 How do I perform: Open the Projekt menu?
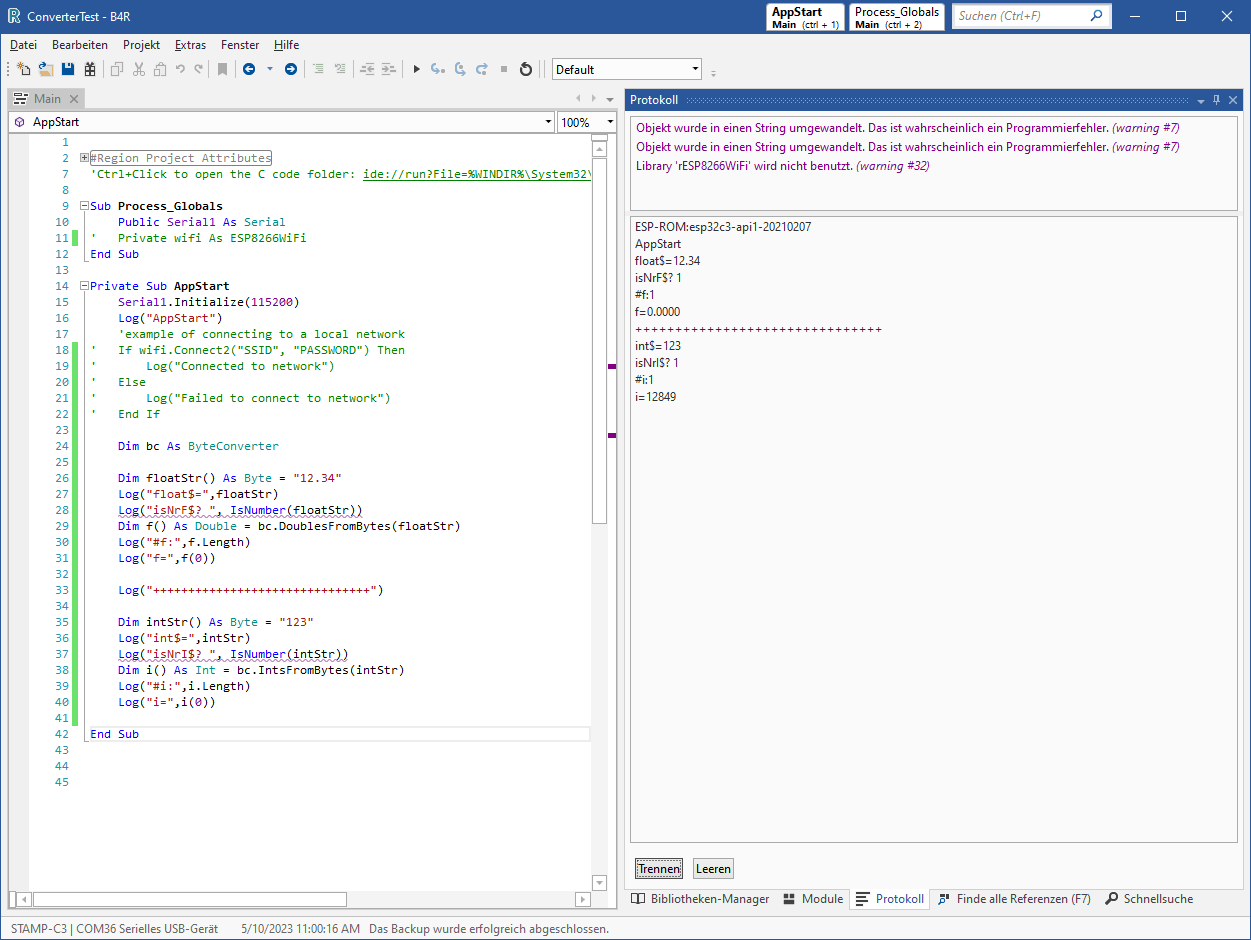(x=141, y=45)
